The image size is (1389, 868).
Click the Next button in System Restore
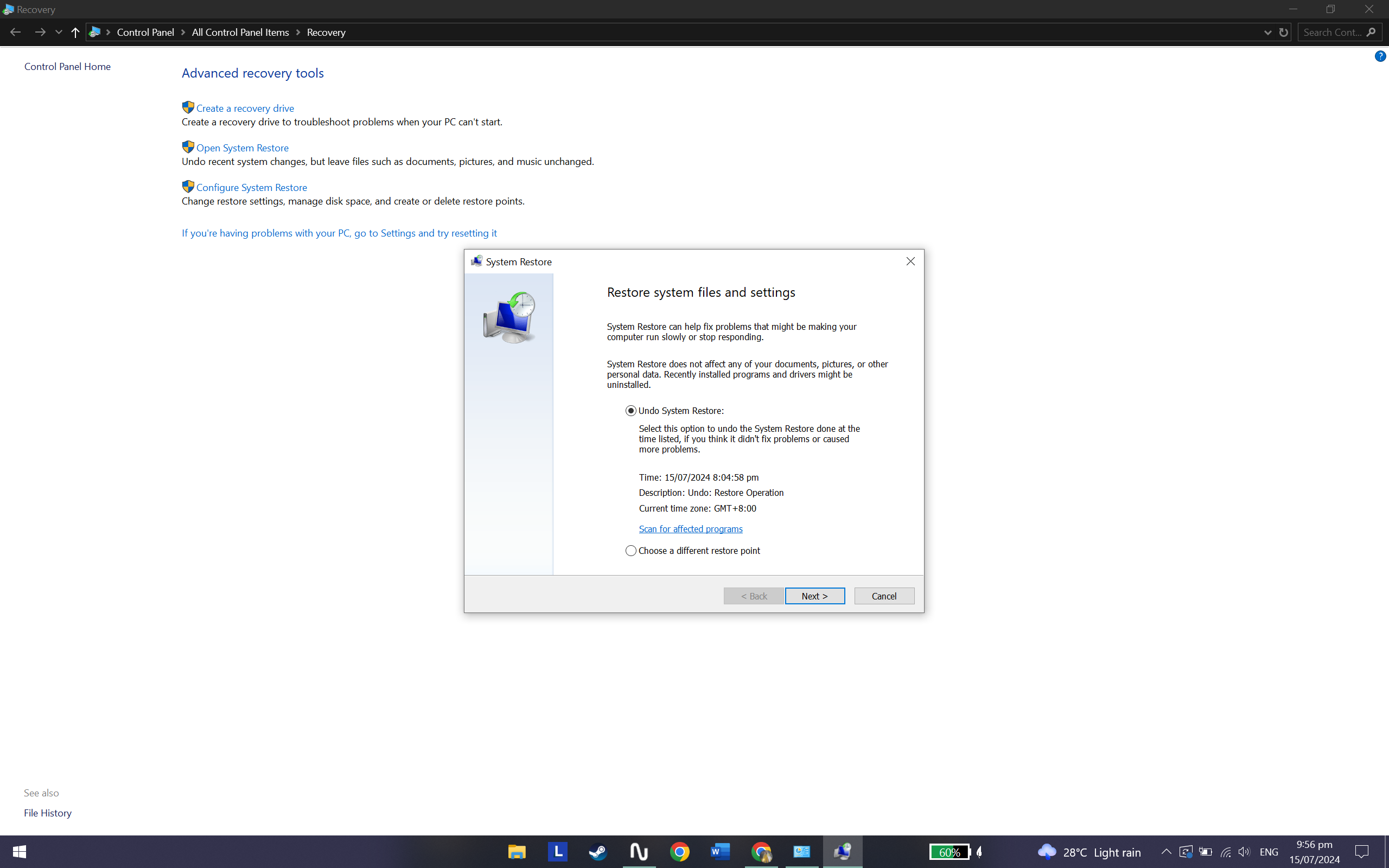pyautogui.click(x=814, y=596)
